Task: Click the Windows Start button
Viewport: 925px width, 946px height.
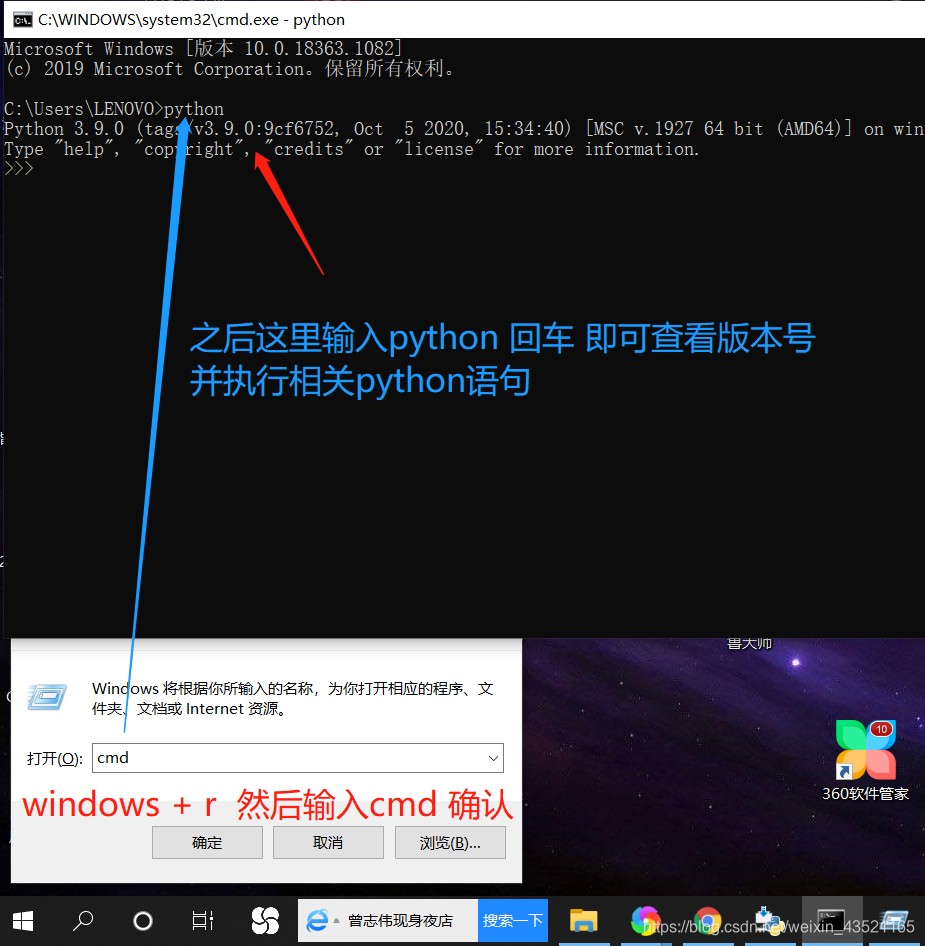Action: (23, 921)
